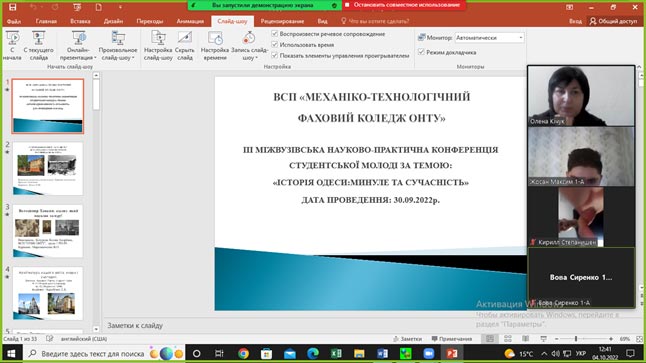
Task: Open slideshow setup (Настройка слайд-шоу)
Action: (158, 45)
